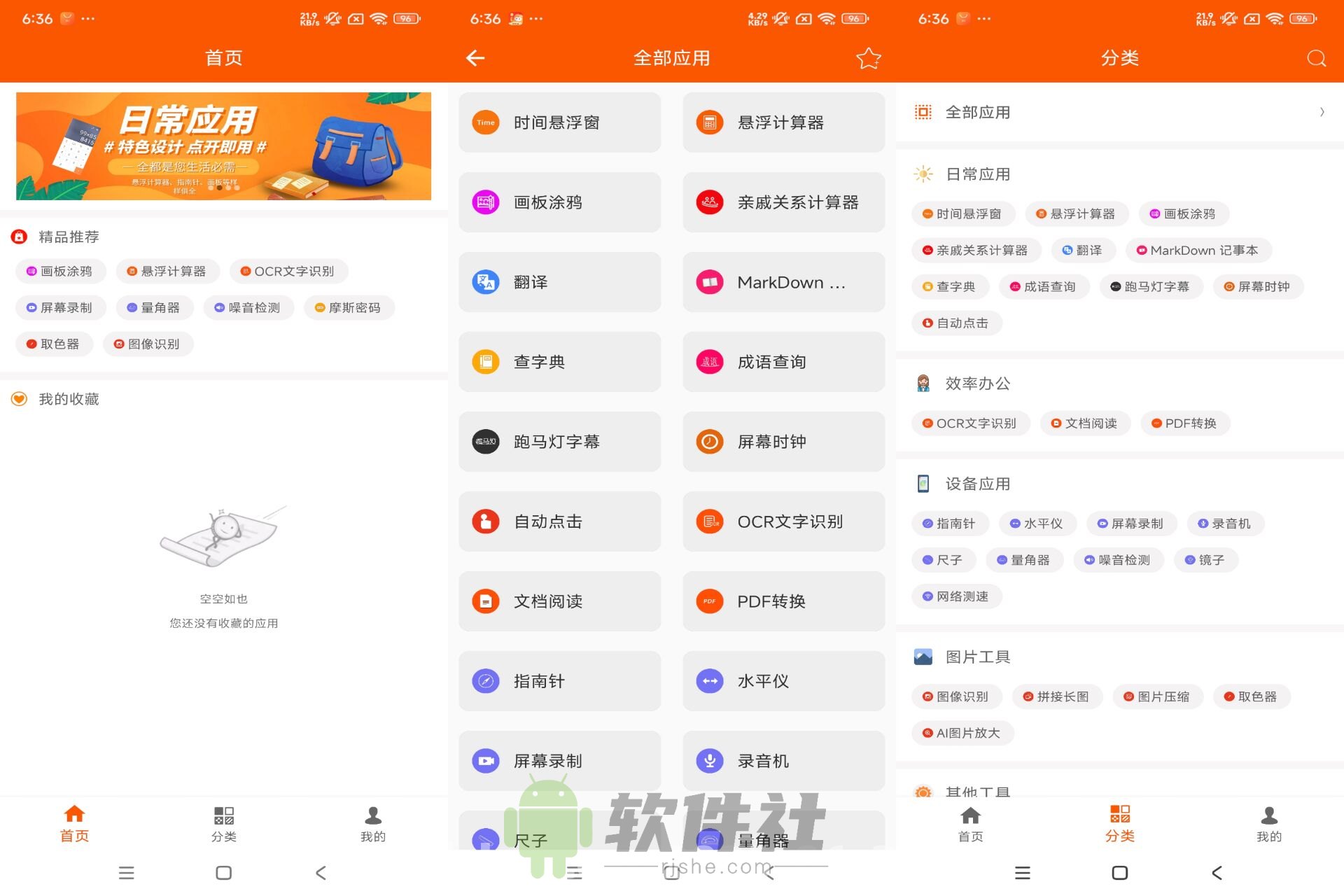Expand 全部应用 via its right chevron

[x=1322, y=111]
